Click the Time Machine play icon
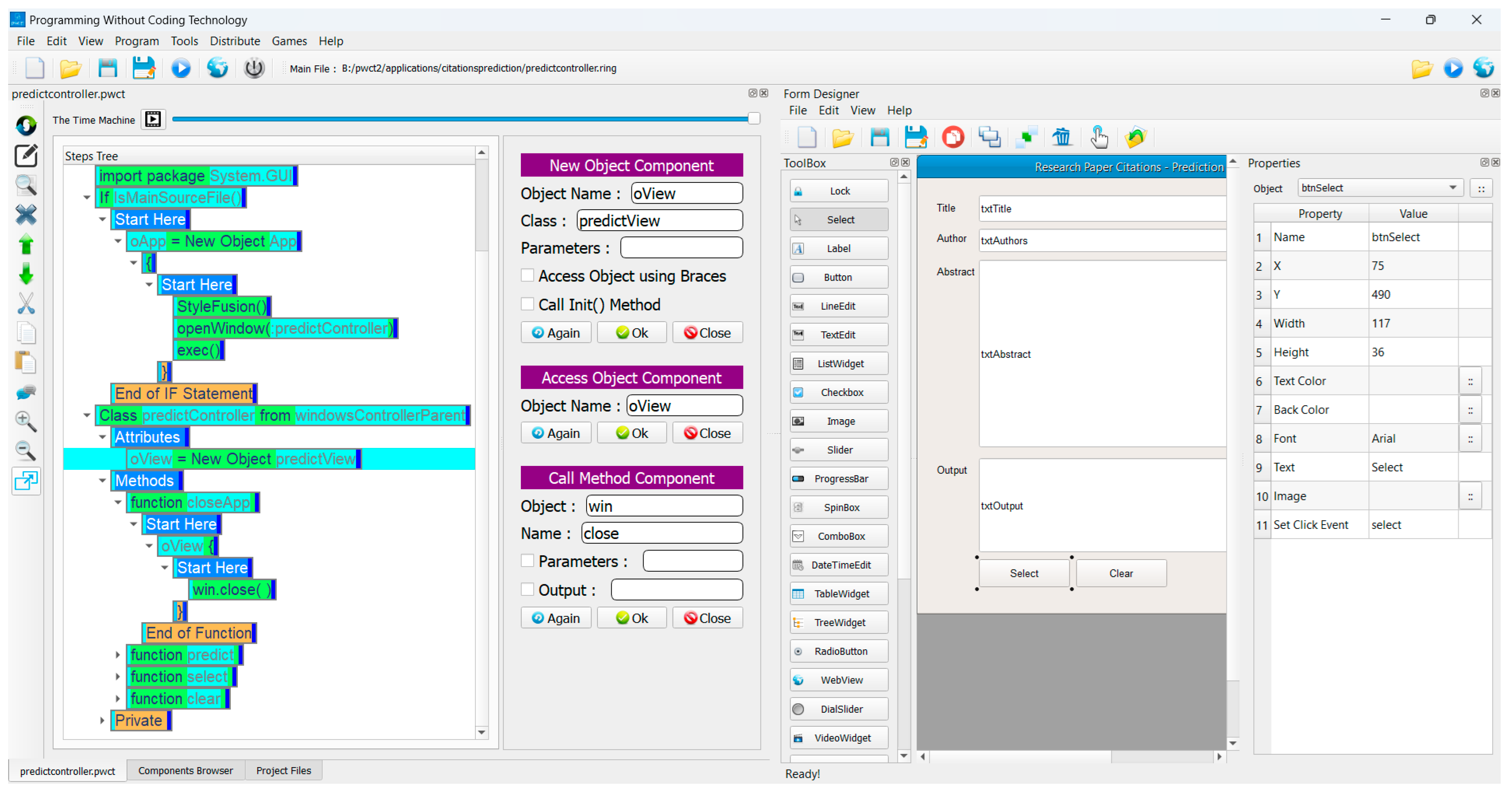 (x=153, y=120)
